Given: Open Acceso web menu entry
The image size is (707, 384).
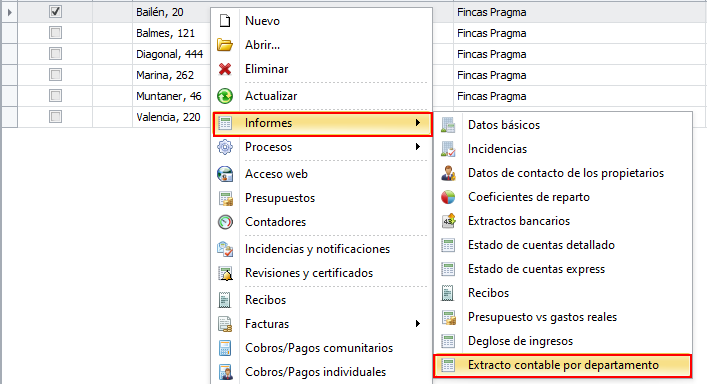Looking at the screenshot, I should tap(276, 174).
